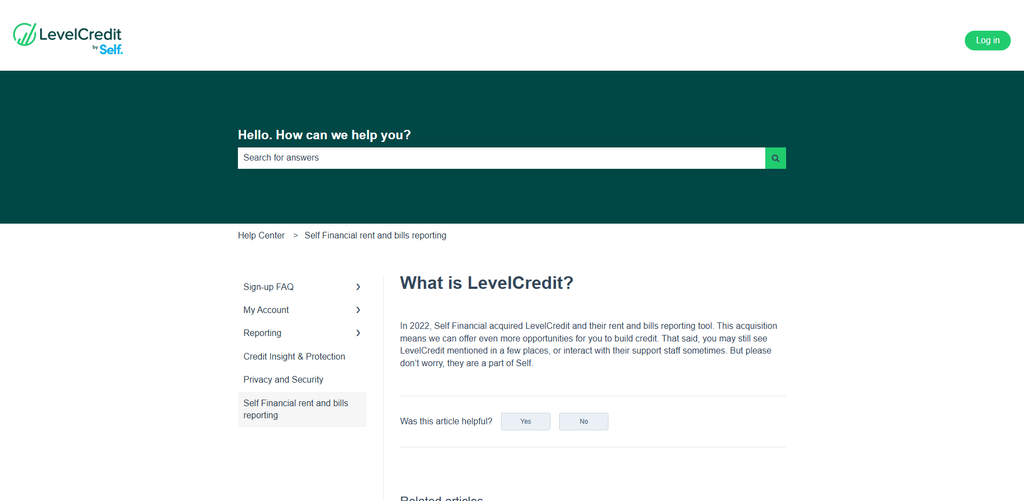This screenshot has height=501, width=1024.
Task: Focus the Search for answers field
Action: click(x=501, y=158)
